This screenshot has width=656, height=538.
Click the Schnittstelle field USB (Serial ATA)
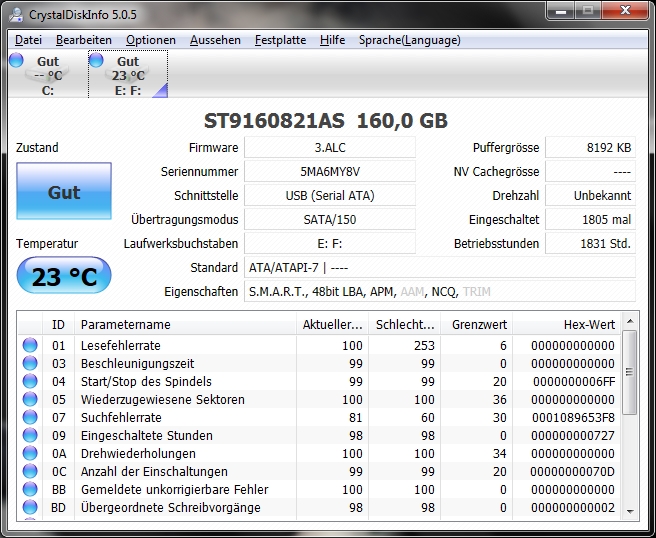(330, 195)
